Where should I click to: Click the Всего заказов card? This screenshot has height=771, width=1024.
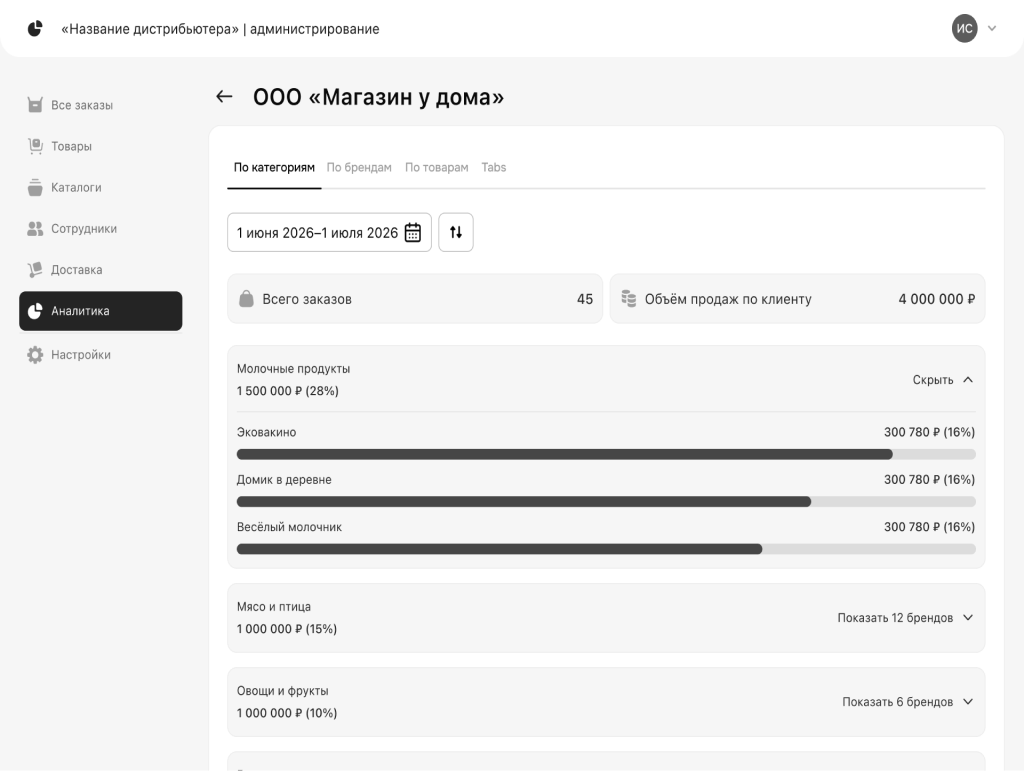(x=415, y=298)
